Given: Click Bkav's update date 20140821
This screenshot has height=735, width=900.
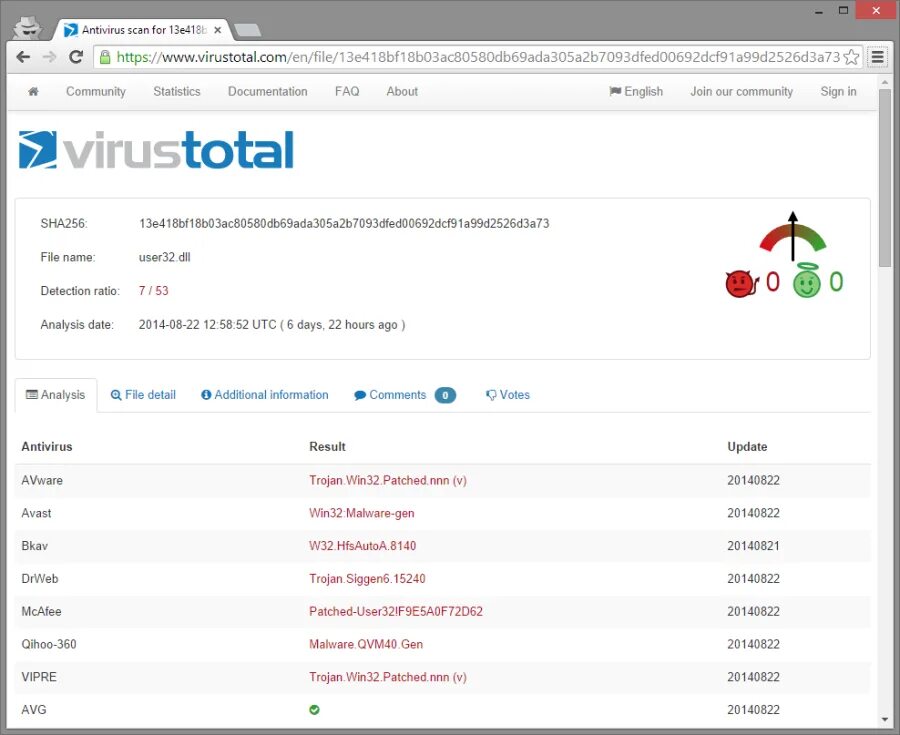Looking at the screenshot, I should (754, 546).
